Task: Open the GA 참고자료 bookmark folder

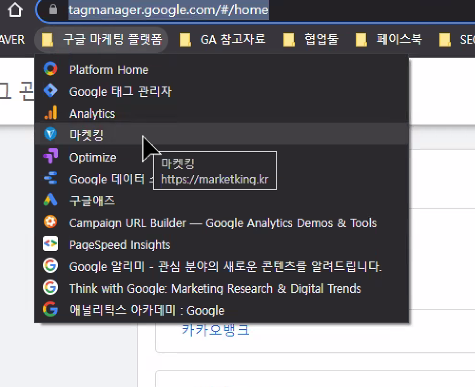Action: 222,40
